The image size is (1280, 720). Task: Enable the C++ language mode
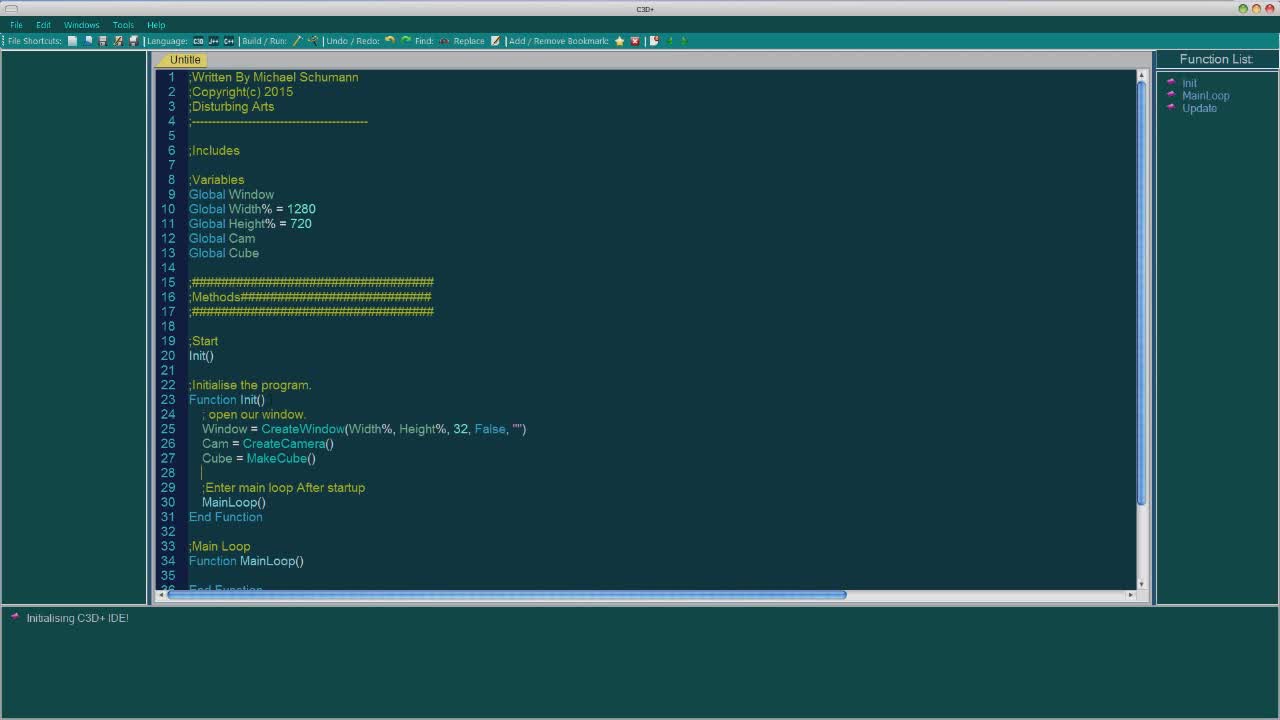click(227, 41)
